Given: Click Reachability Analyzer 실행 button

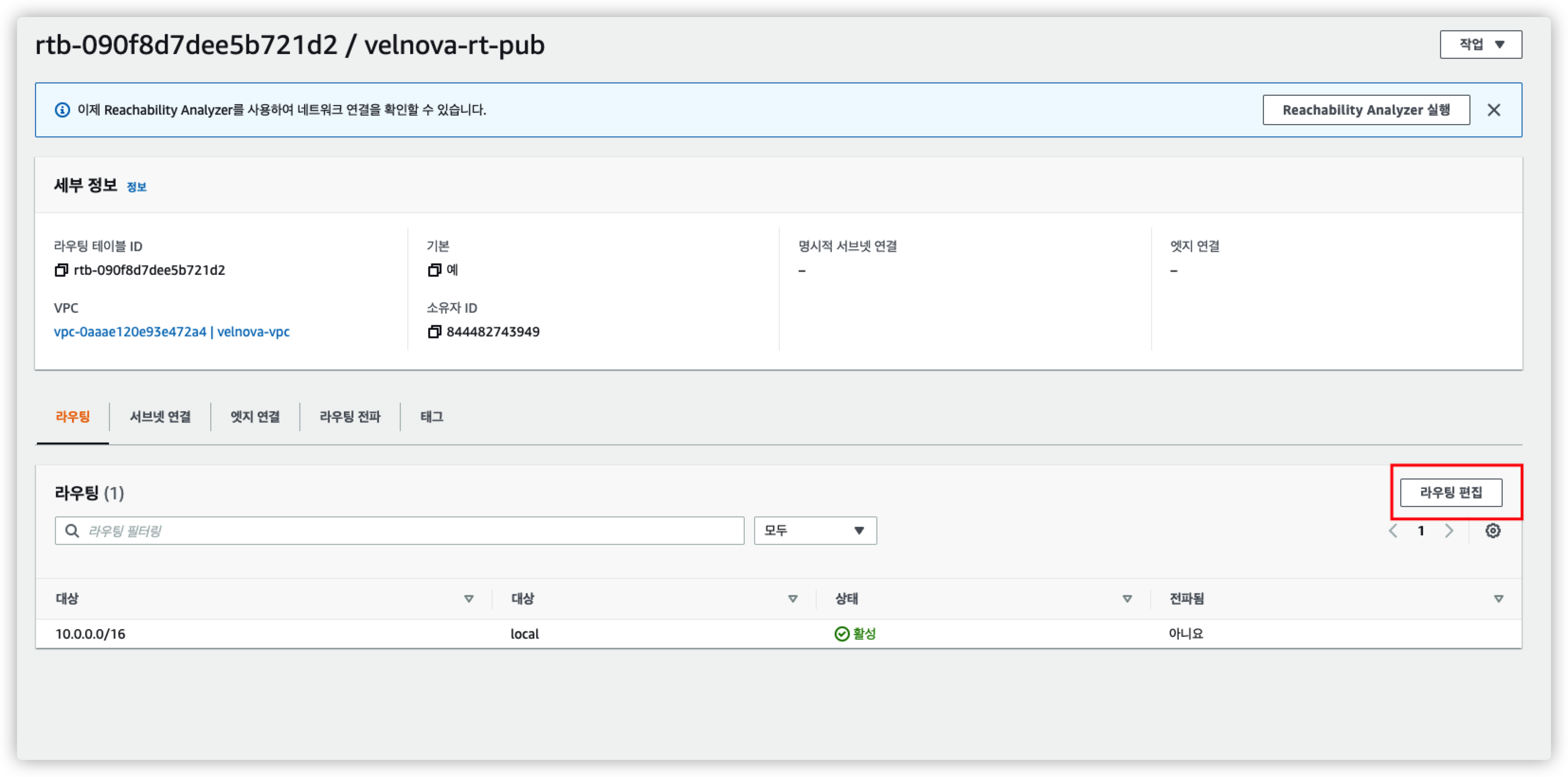Looking at the screenshot, I should coord(1366,109).
